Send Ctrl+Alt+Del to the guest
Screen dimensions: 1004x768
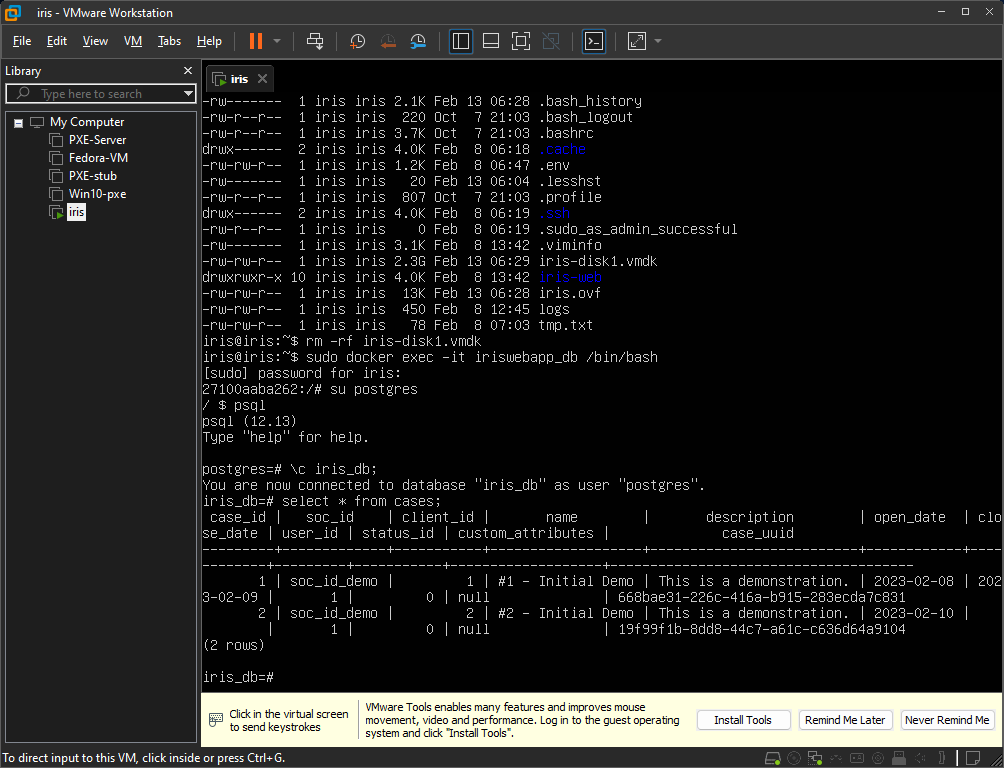315,41
